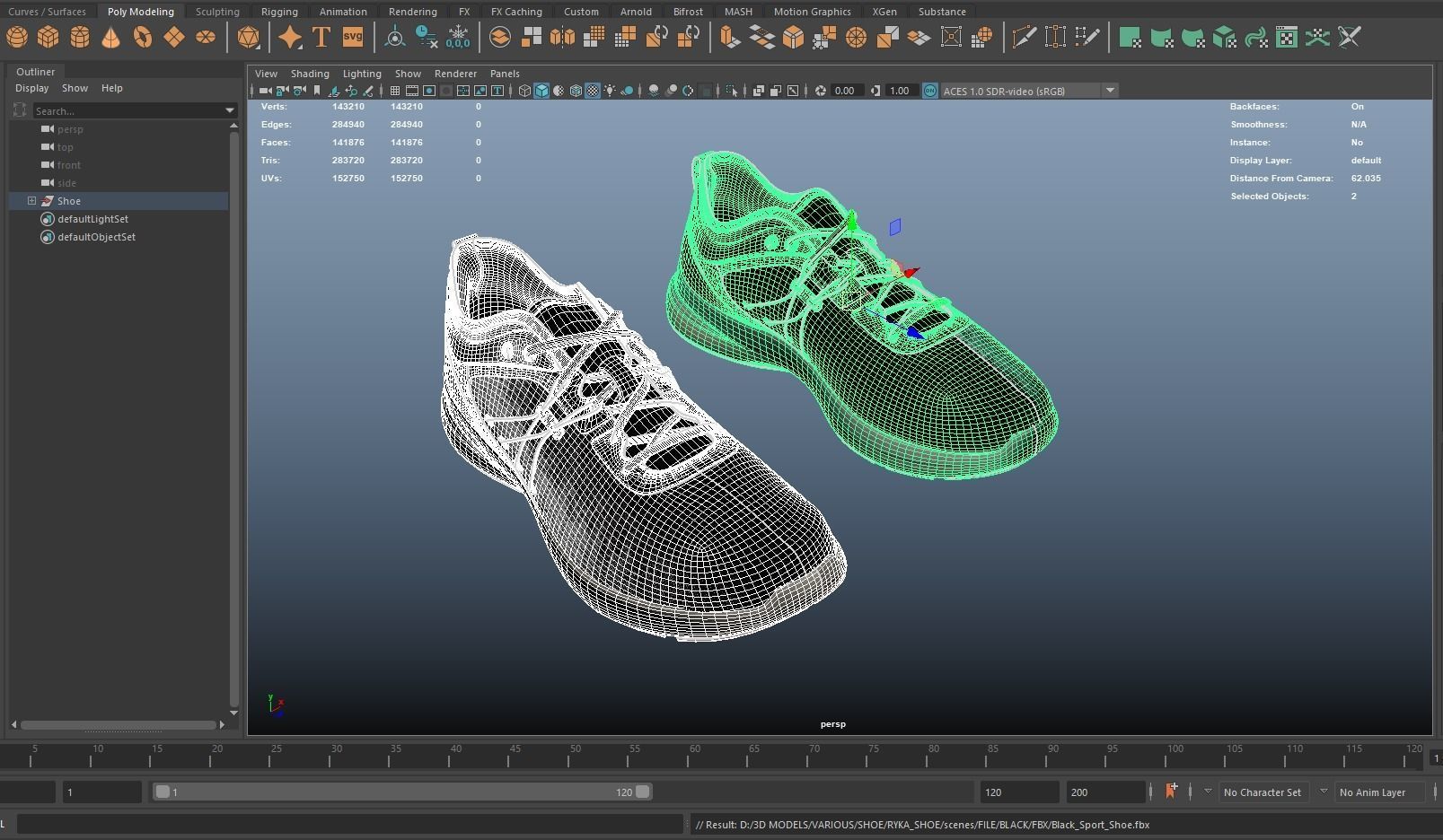Create a polygon sphere from the shelf
Image resolution: width=1443 pixels, height=840 pixels.
pos(17,37)
